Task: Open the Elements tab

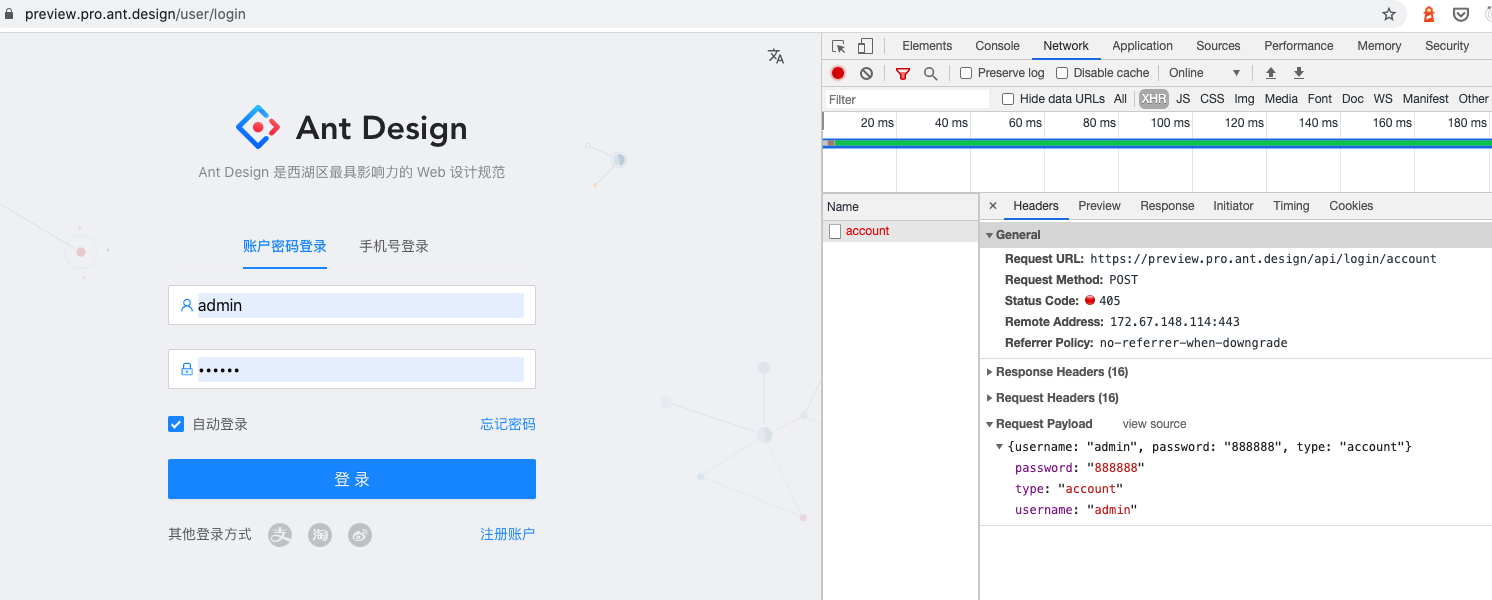Action: [927, 46]
